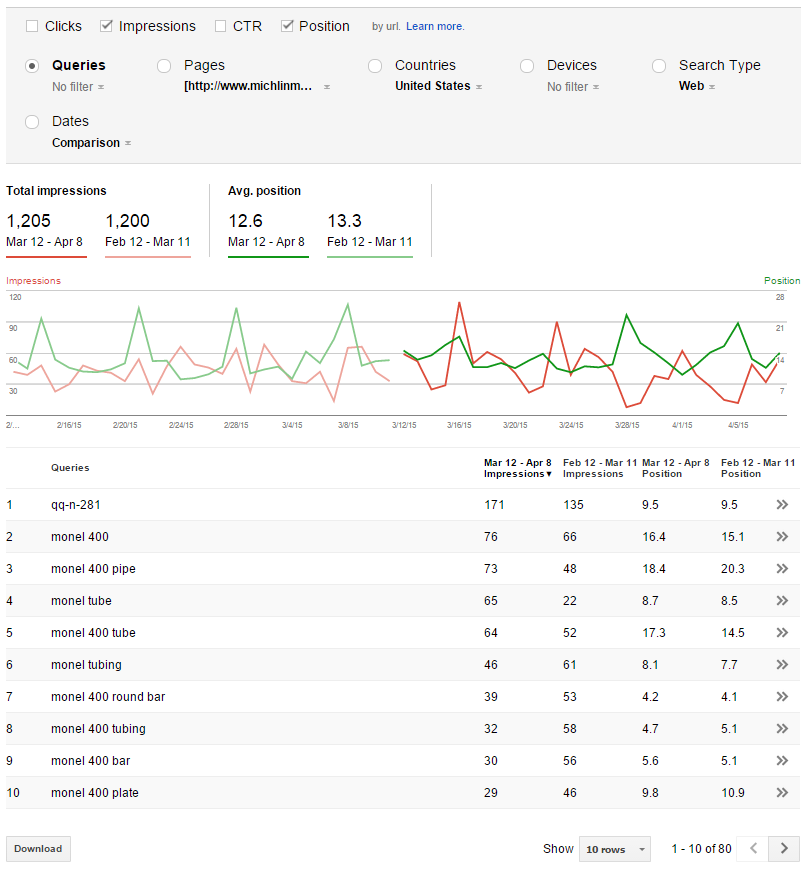Sort by Mar 12 - Apr 8 Impressions column

coord(518,468)
